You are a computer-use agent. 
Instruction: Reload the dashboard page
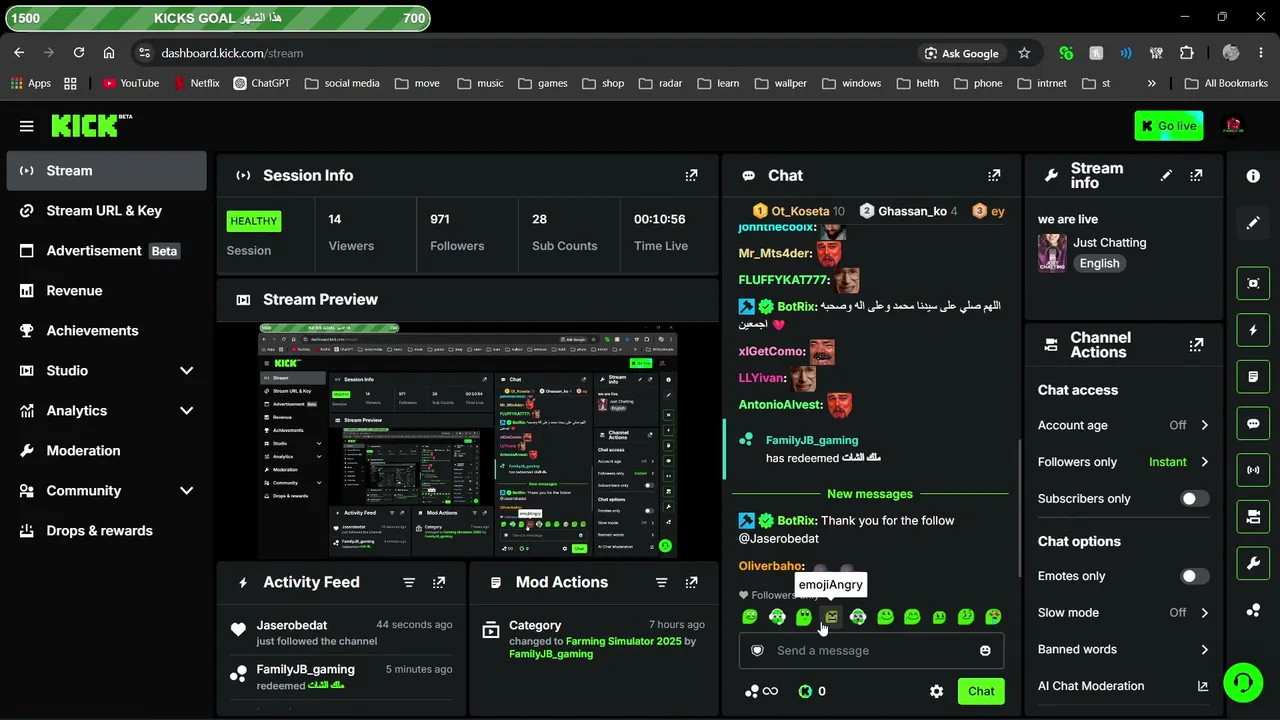coord(79,53)
